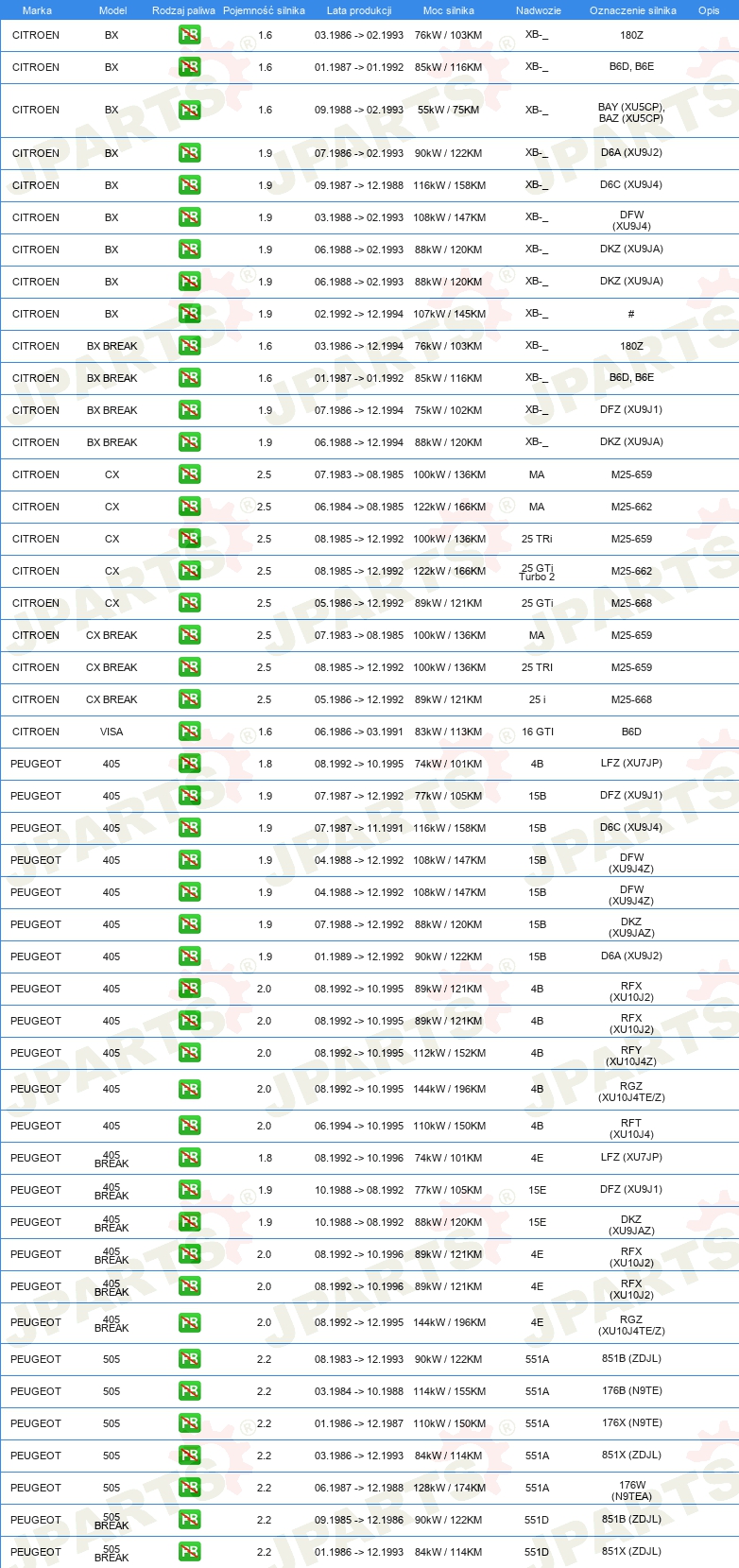Viewport: 739px width, 1568px height.
Task: Click fuel icon in 405 D6A (XU9J2) 15B row
Action: pos(189,956)
